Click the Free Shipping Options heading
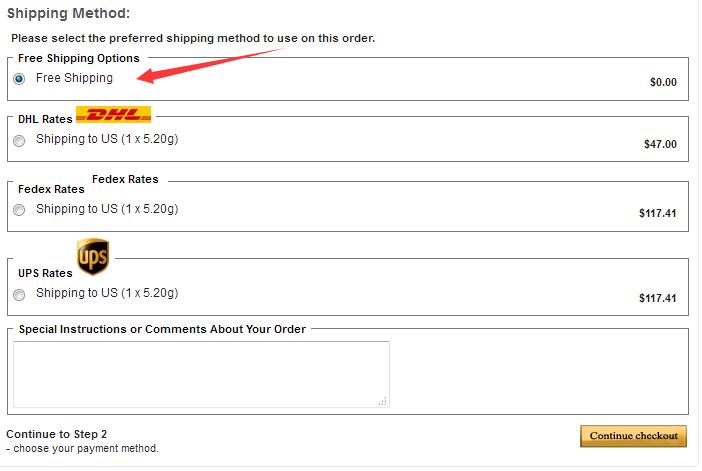 pos(79,59)
